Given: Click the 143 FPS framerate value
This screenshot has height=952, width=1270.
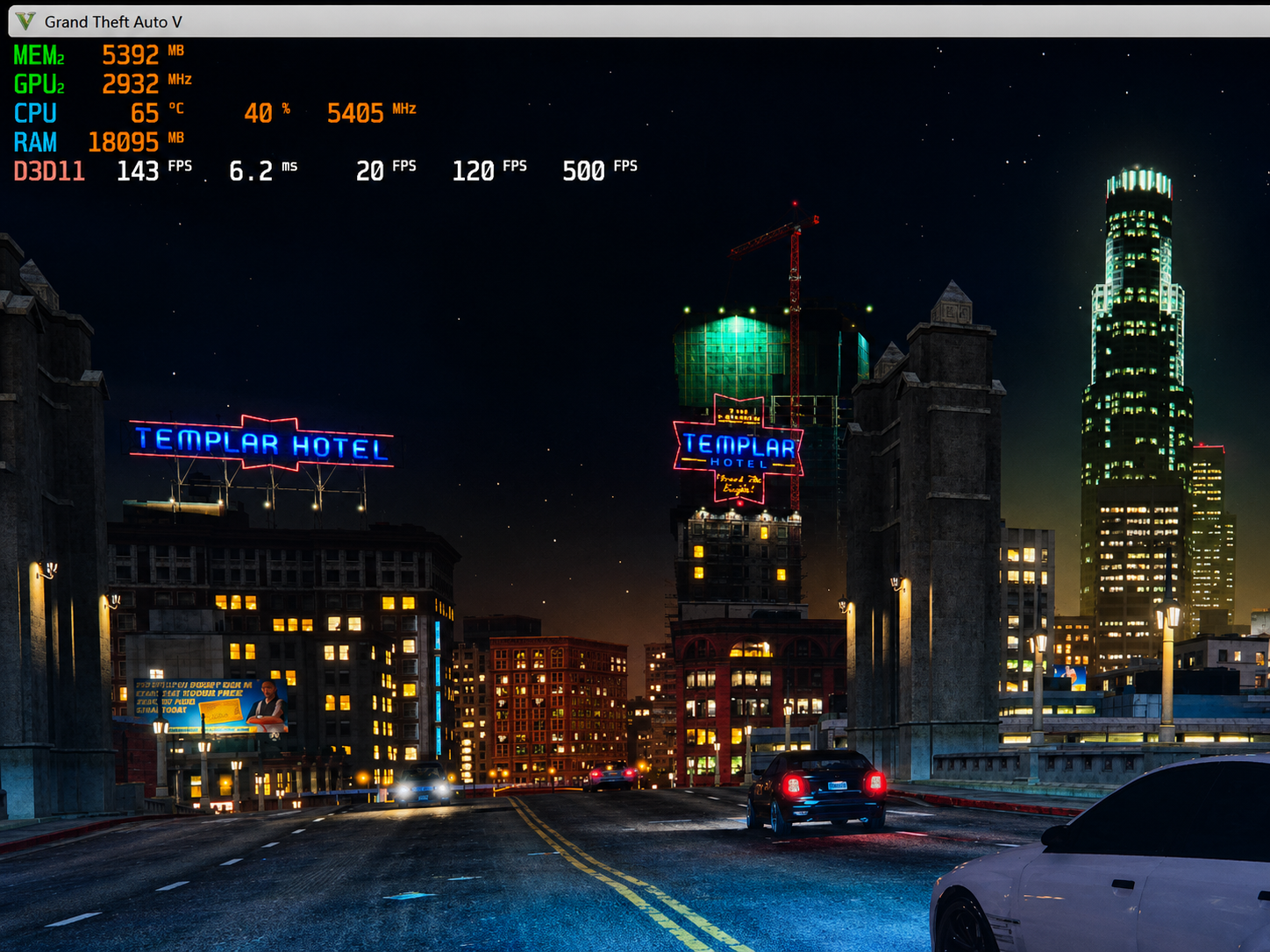Looking at the screenshot, I should tap(154, 171).
